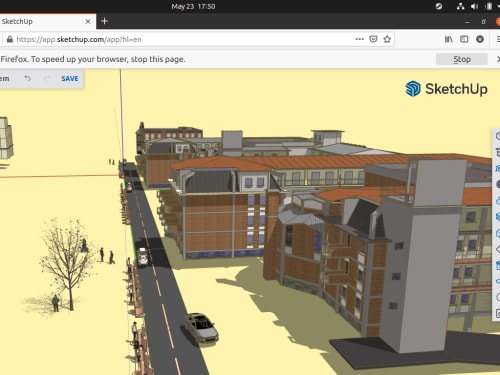Open volume control in top bar
Screen dimensions: 500x375
click(474, 6)
